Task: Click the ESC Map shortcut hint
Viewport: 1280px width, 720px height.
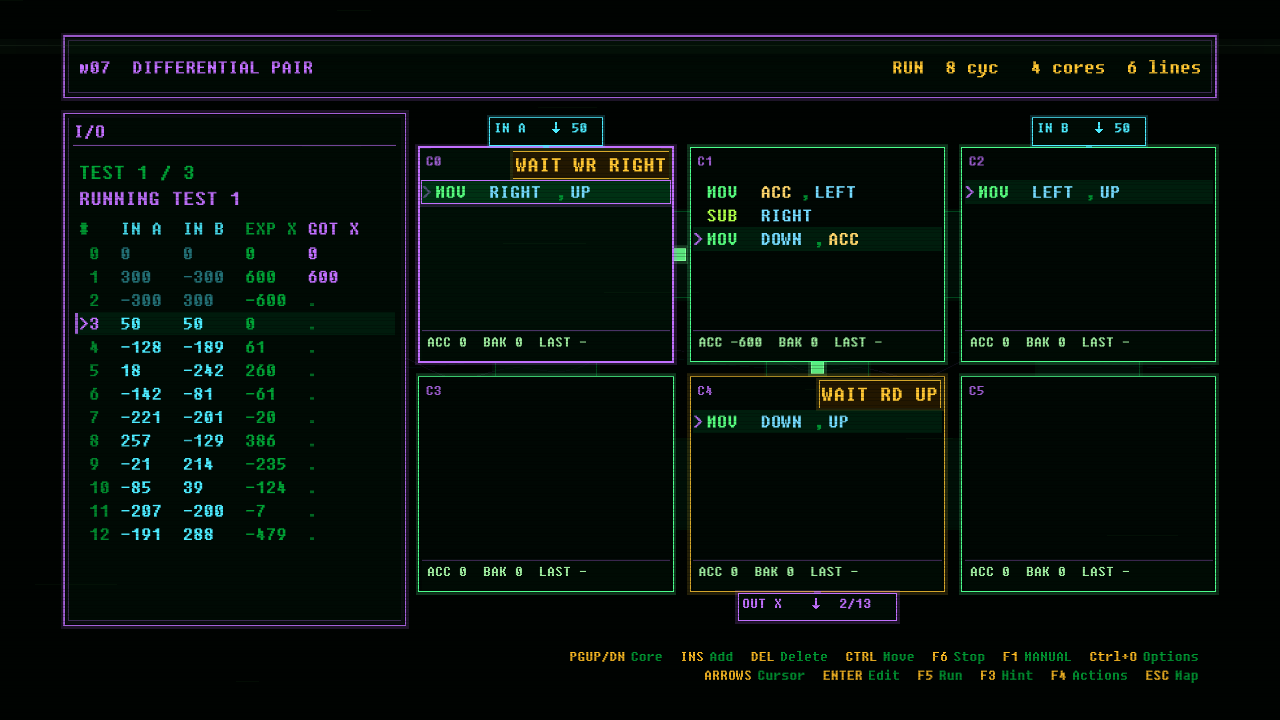Action: (x=1171, y=676)
